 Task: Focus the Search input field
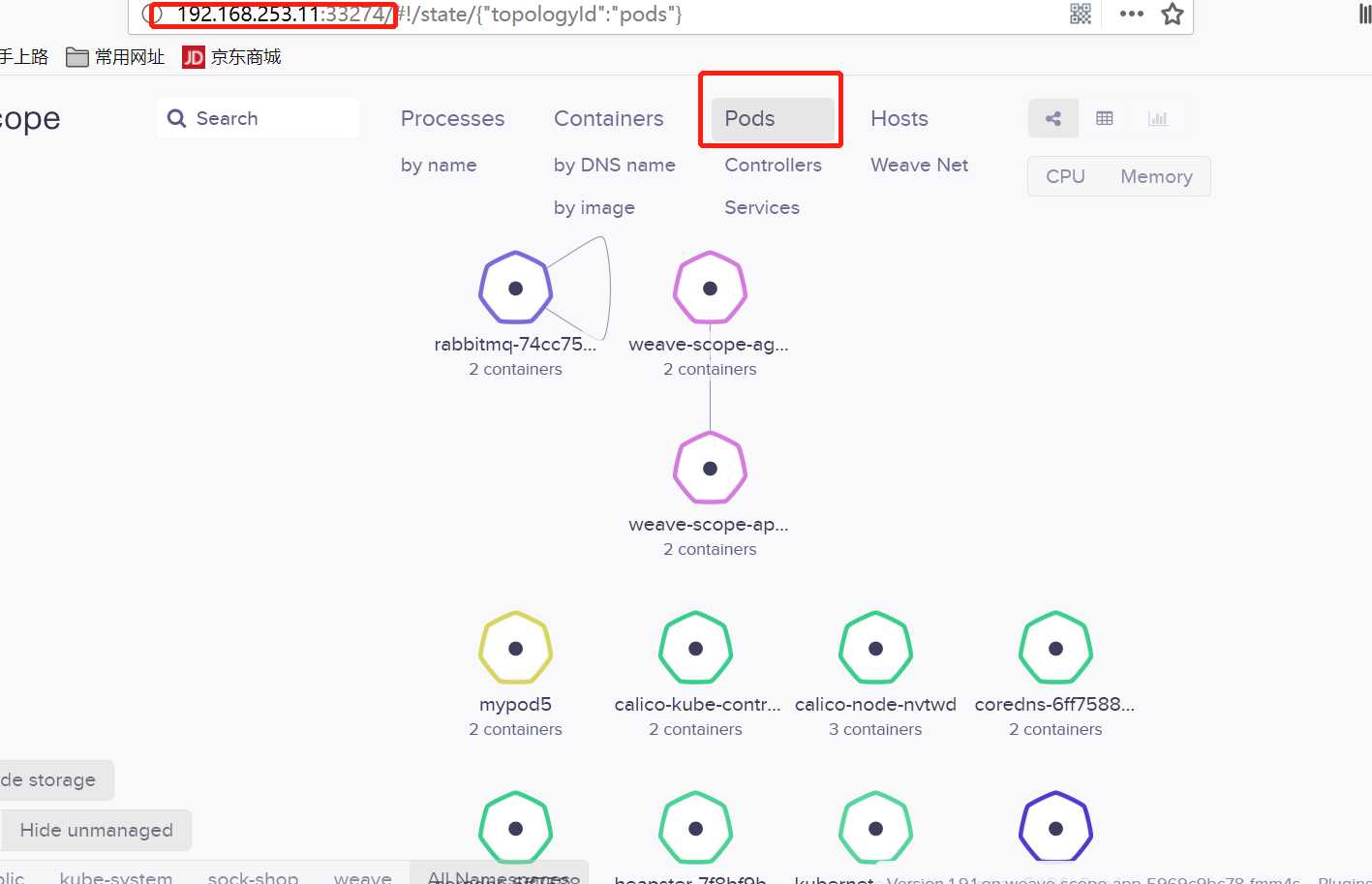tap(258, 118)
